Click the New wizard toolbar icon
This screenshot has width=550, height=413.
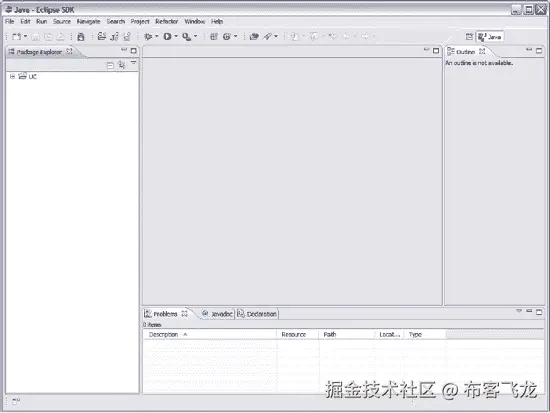pos(16,36)
